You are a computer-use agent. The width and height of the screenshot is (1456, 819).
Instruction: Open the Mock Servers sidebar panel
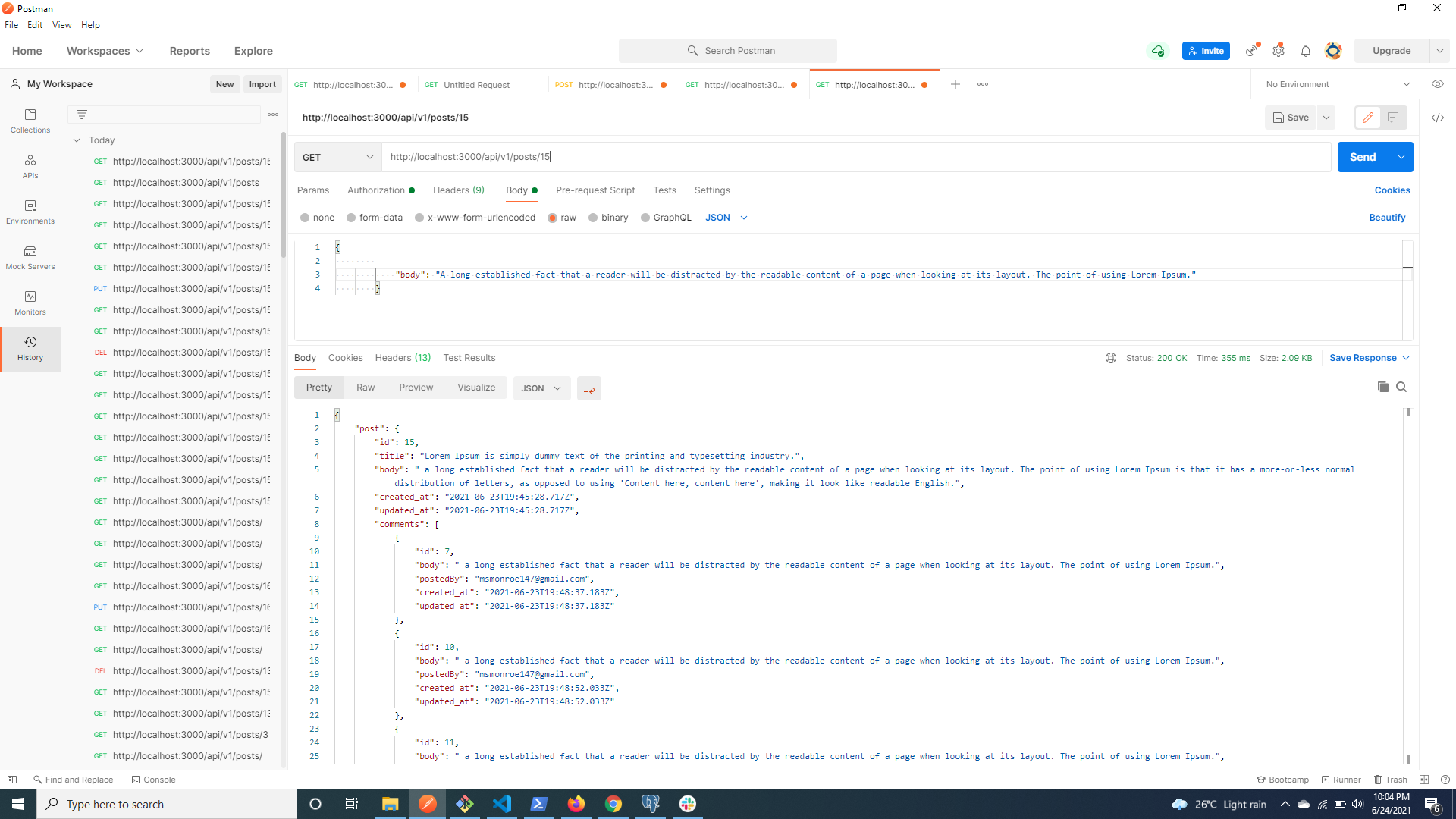click(x=30, y=257)
